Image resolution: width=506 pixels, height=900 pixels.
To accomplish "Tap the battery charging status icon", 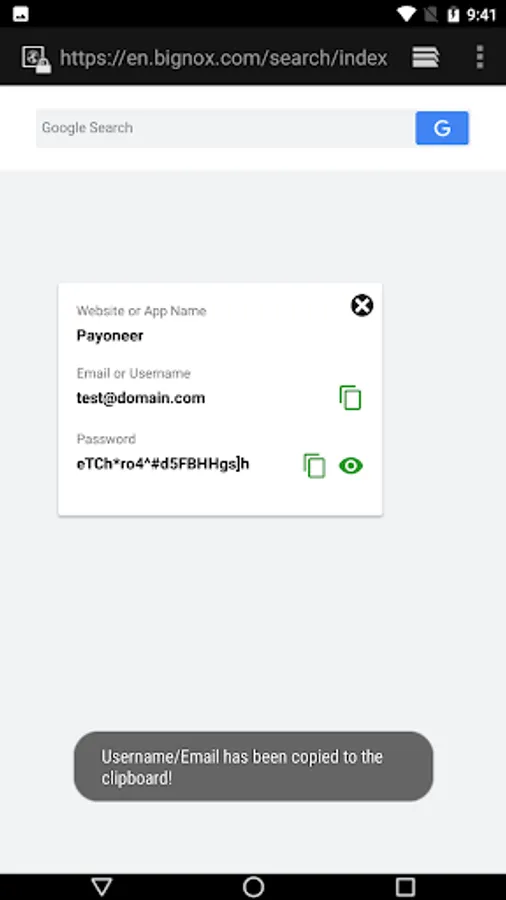I will pos(453,14).
